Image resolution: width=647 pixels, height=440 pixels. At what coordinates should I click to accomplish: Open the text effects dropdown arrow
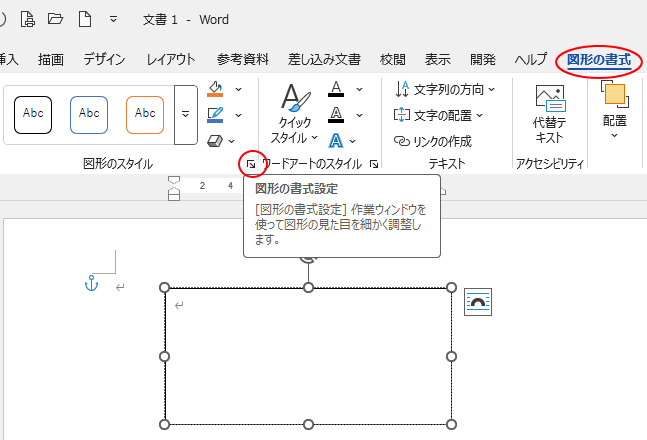point(352,141)
